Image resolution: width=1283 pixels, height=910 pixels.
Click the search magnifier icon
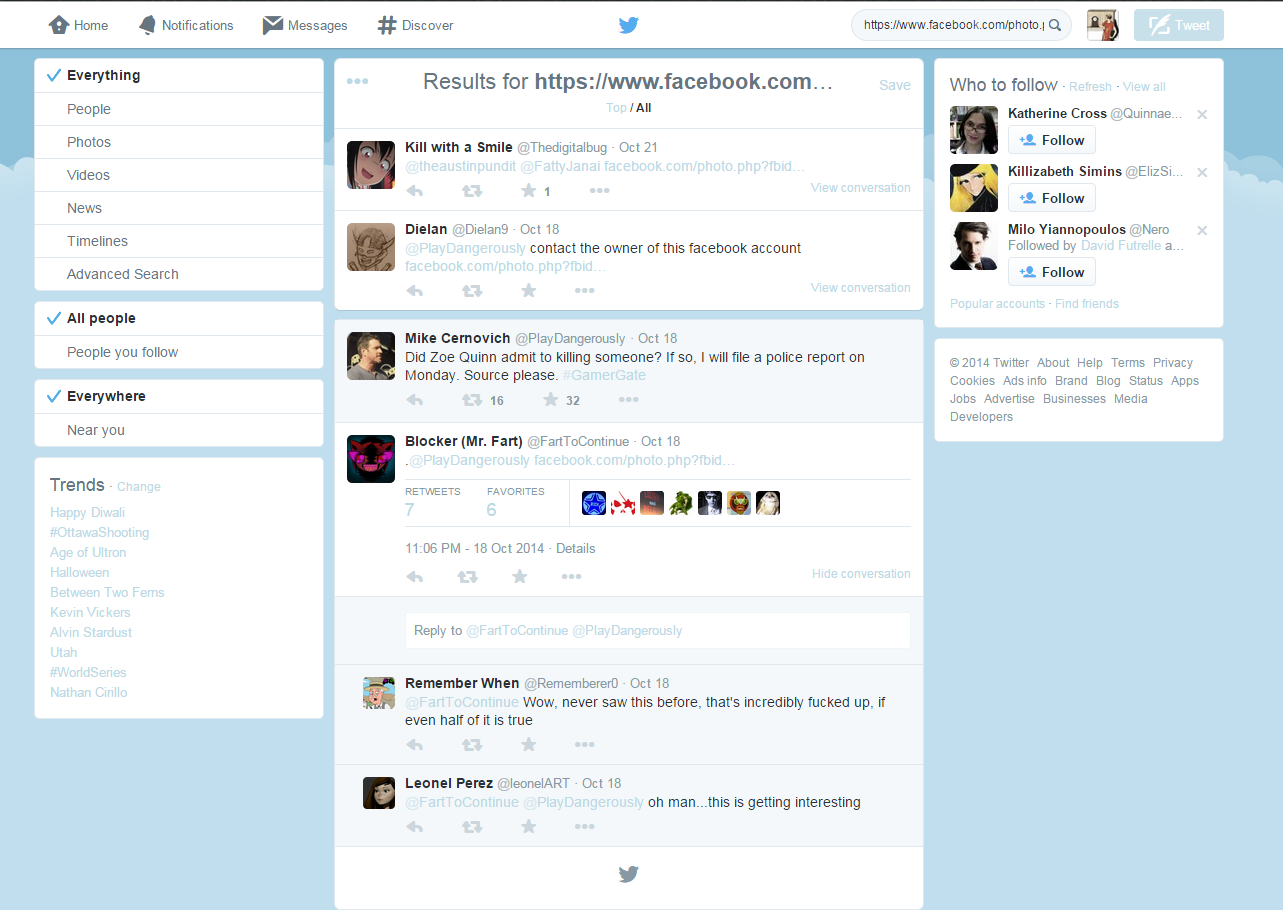(1054, 25)
